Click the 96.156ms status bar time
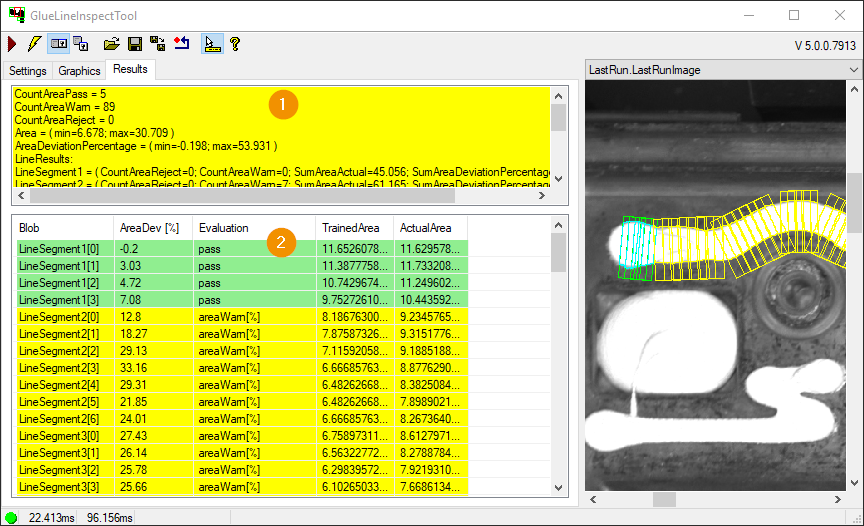864x526 pixels. (x=110, y=518)
